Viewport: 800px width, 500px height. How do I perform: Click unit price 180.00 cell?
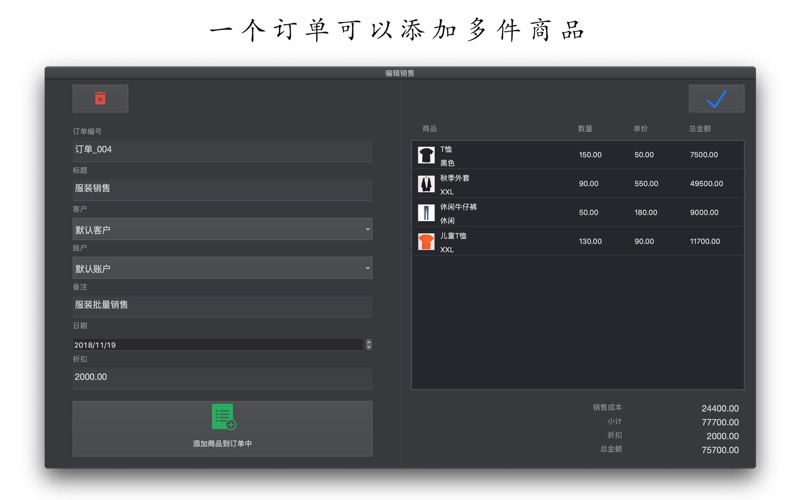point(646,212)
